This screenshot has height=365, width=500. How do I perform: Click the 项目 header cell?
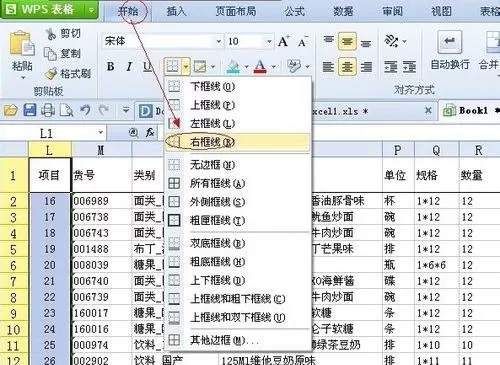click(50, 175)
